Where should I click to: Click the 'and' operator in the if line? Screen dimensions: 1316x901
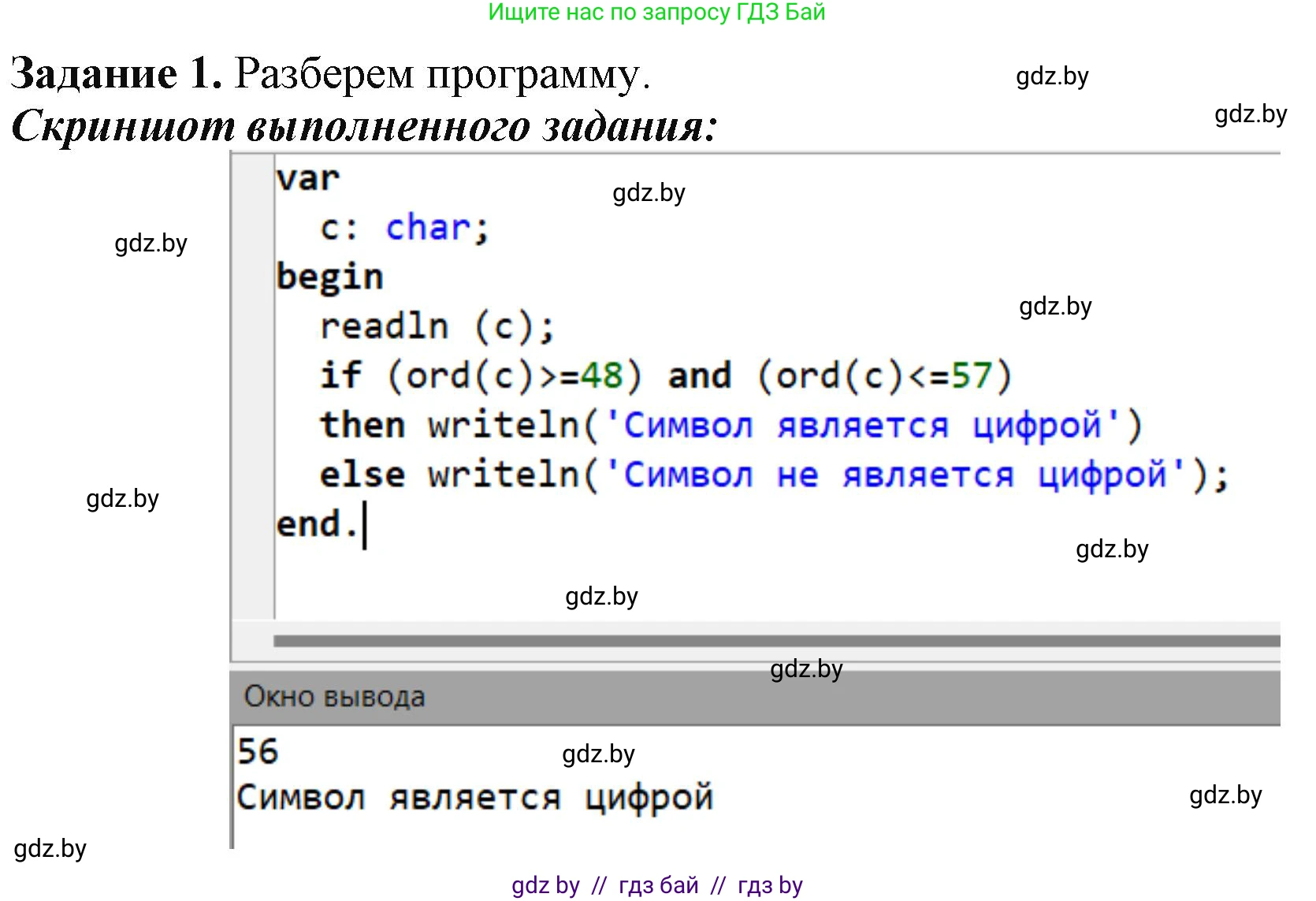pyautogui.click(x=700, y=376)
